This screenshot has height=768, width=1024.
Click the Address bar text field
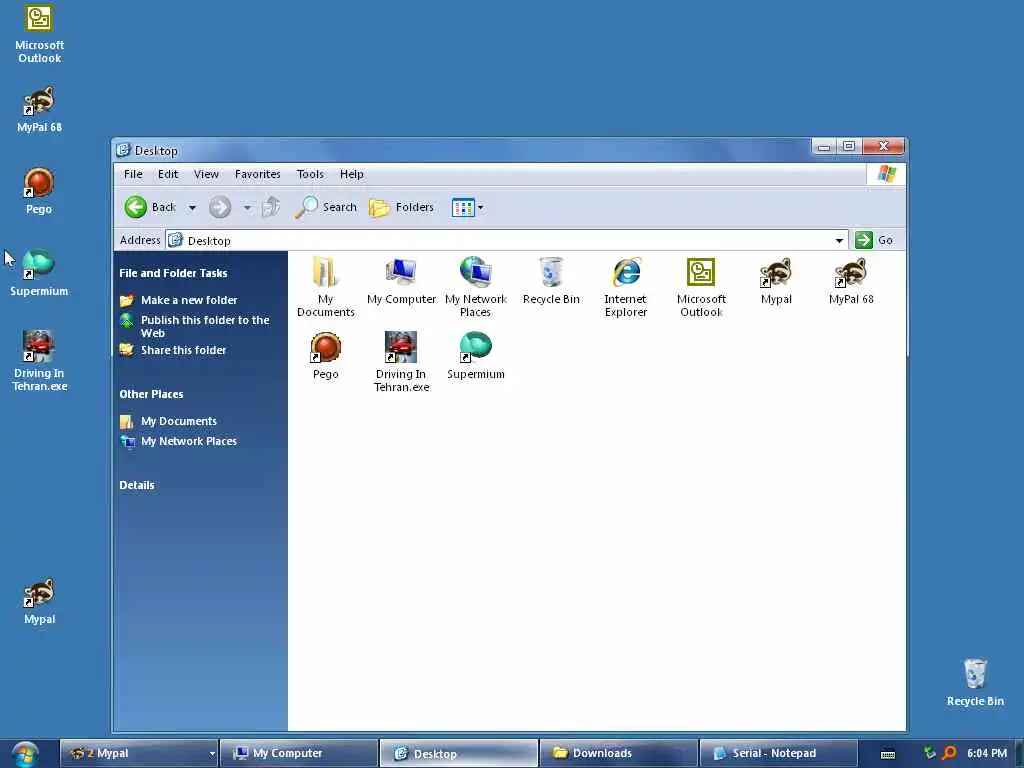tap(507, 240)
